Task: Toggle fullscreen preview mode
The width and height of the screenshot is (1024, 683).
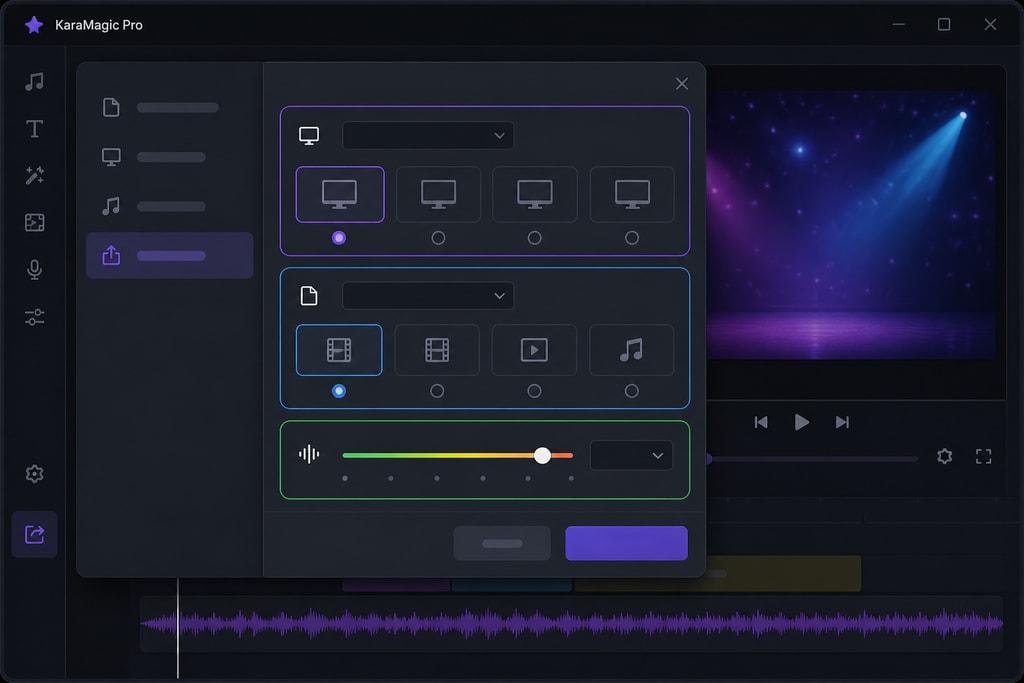Action: coord(984,456)
